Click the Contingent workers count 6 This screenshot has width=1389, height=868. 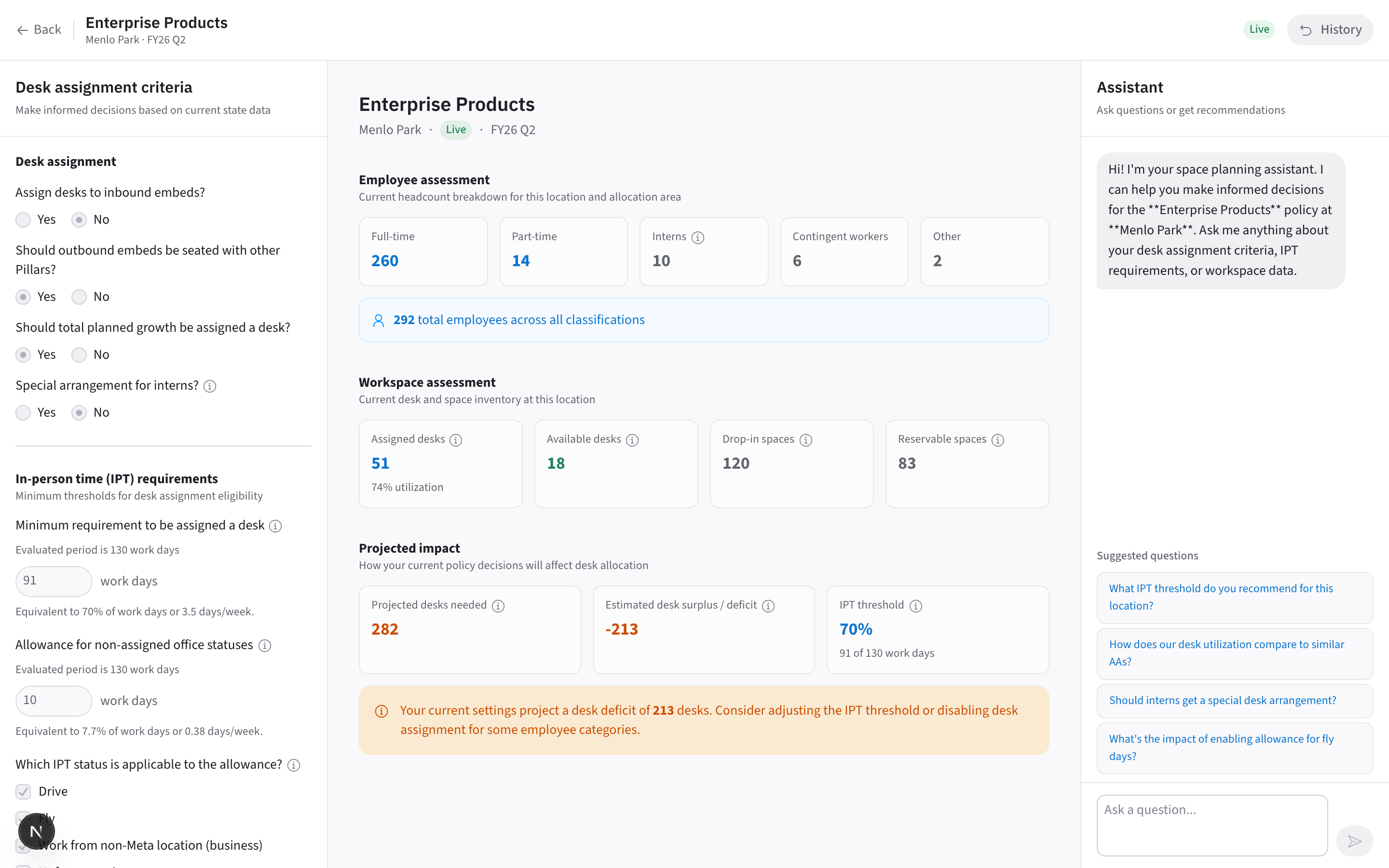[797, 261]
